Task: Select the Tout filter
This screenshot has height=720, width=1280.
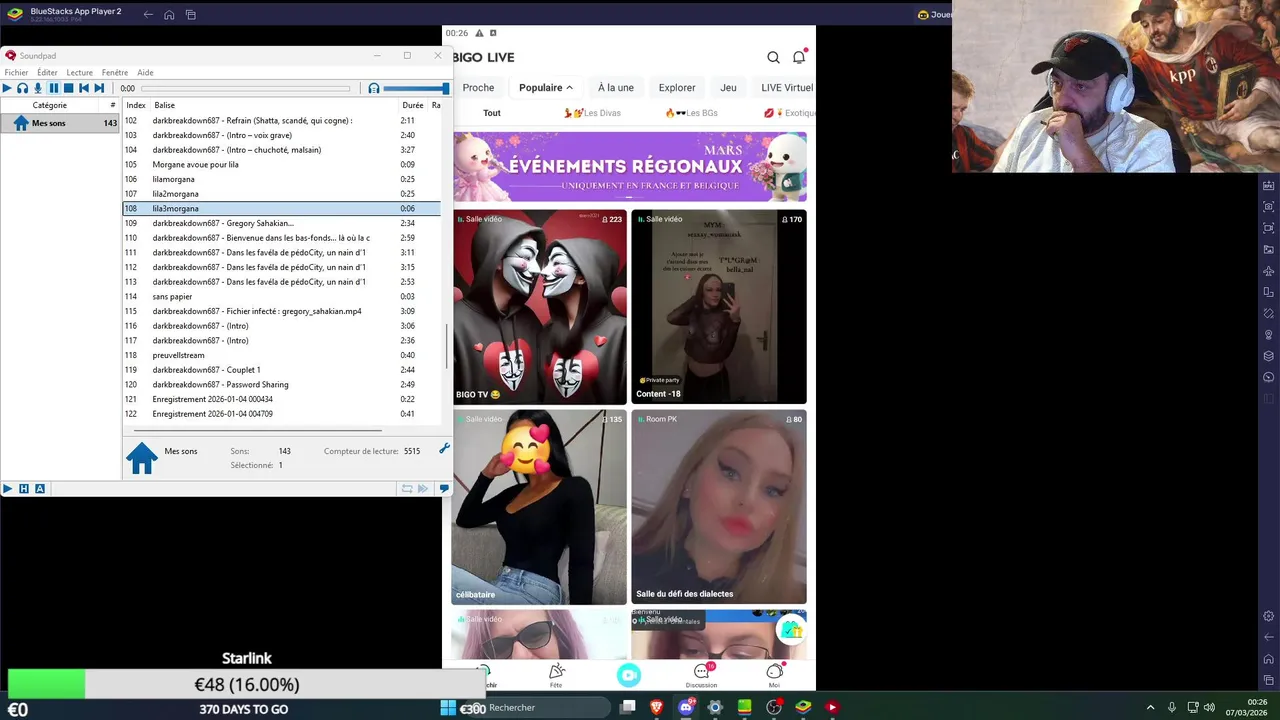Action: (492, 113)
